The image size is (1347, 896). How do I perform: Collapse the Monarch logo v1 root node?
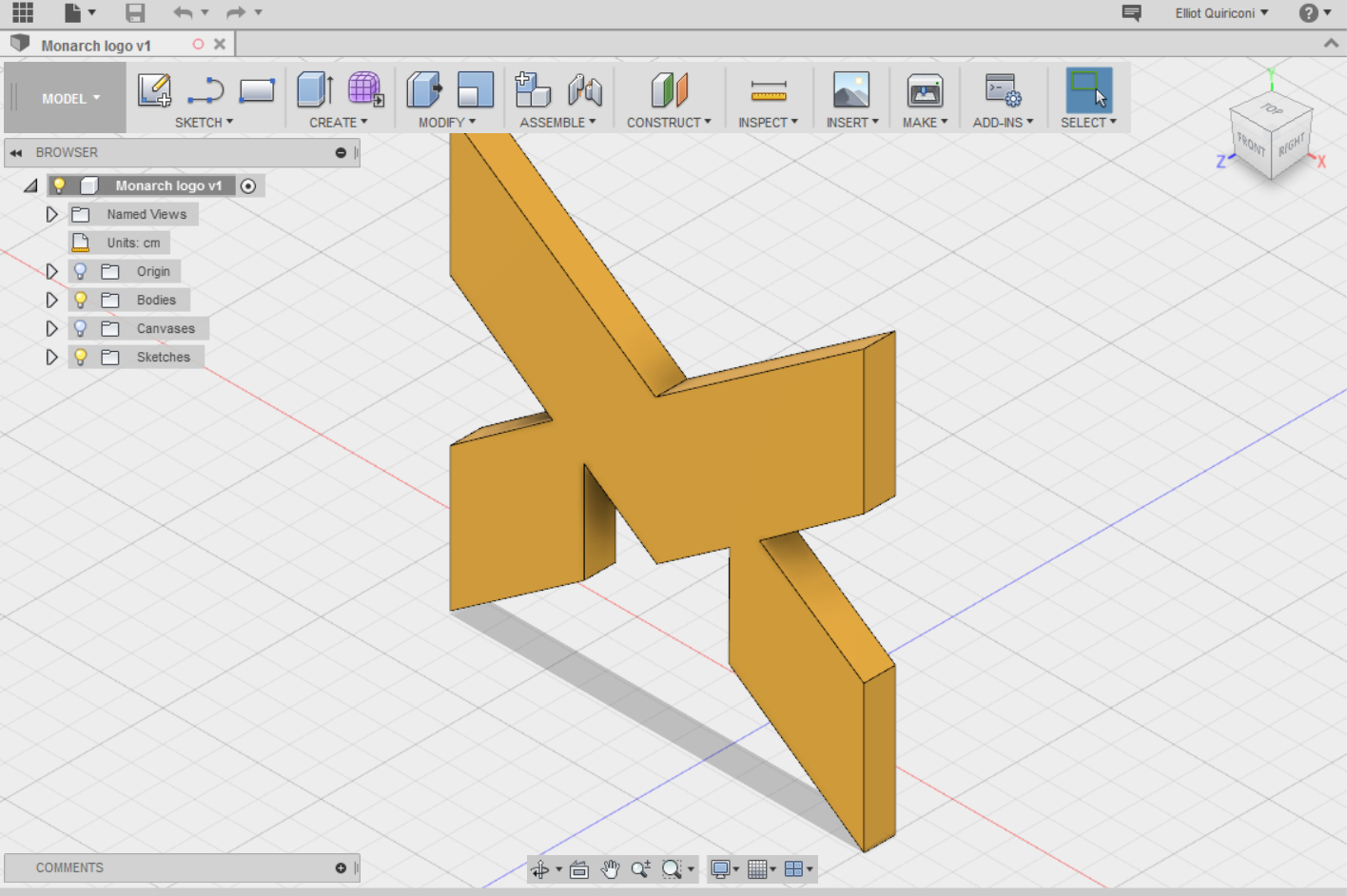tap(30, 185)
